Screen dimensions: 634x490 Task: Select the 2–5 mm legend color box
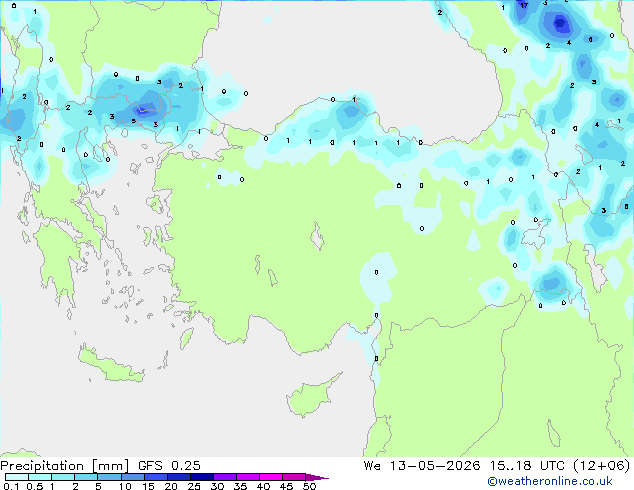coord(86,477)
